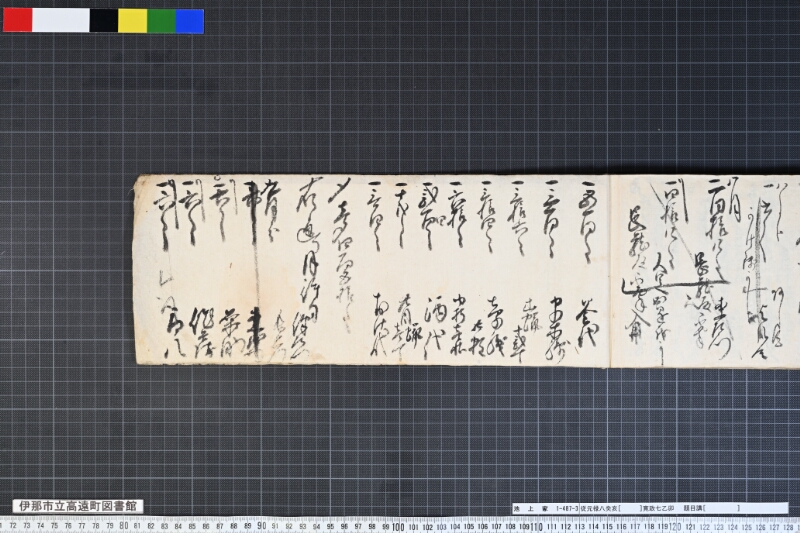This screenshot has height=533, width=800.
Task: Click the 110 mark on the ruler
Action: tap(536, 526)
